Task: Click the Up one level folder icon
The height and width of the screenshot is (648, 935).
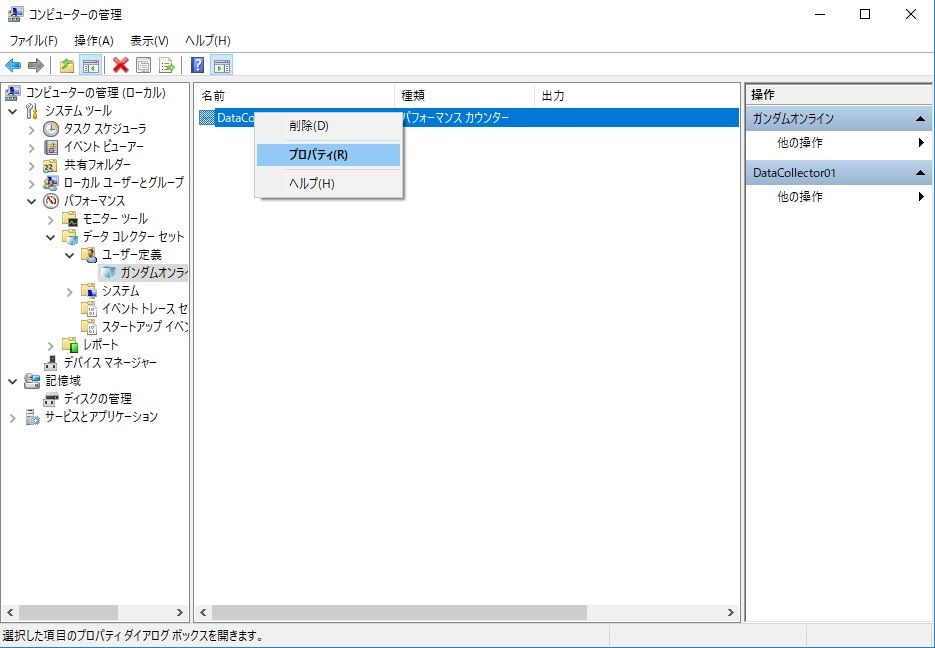Action: [67, 66]
